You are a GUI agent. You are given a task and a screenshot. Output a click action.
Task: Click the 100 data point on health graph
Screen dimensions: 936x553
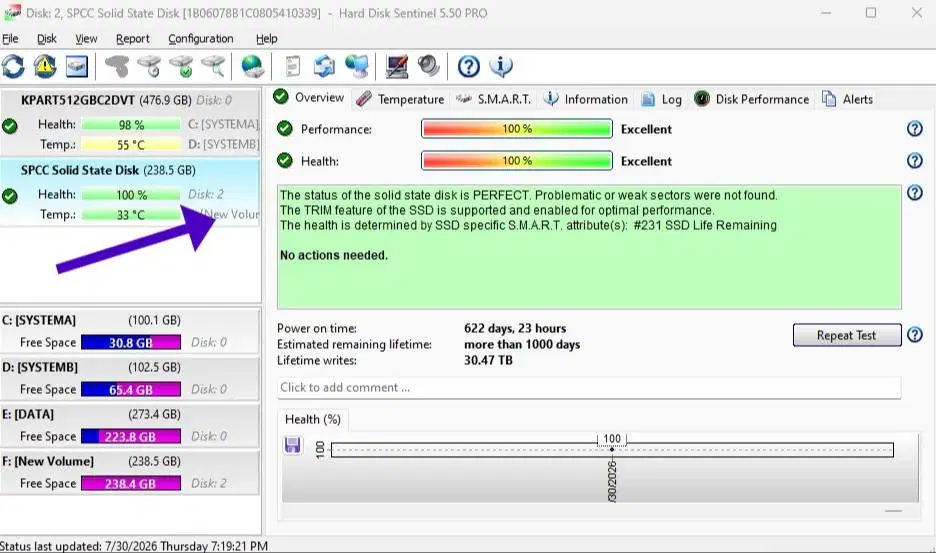pos(612,448)
